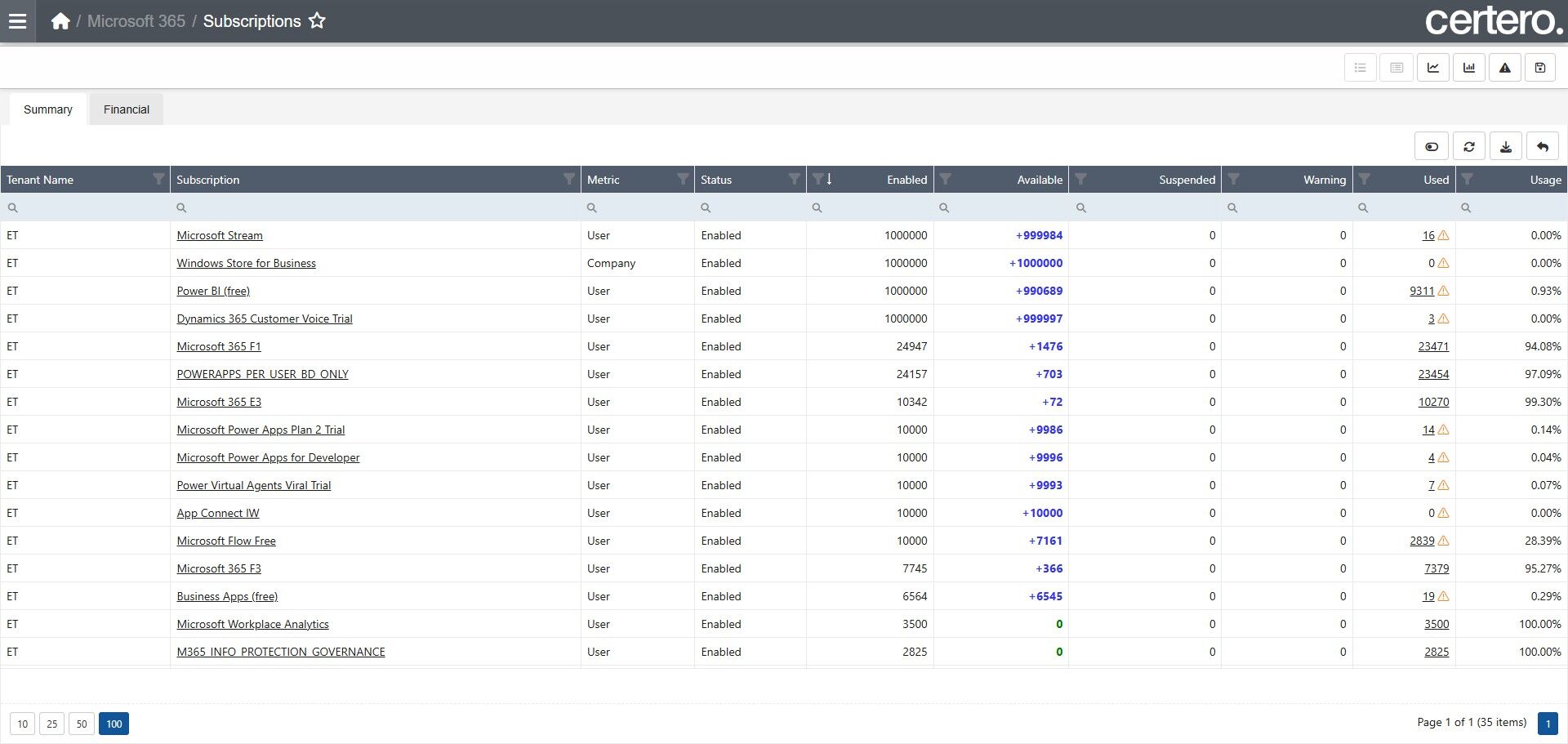Click the Subscriptions breadcrumb title
The height and width of the screenshot is (744, 1568).
252,21
